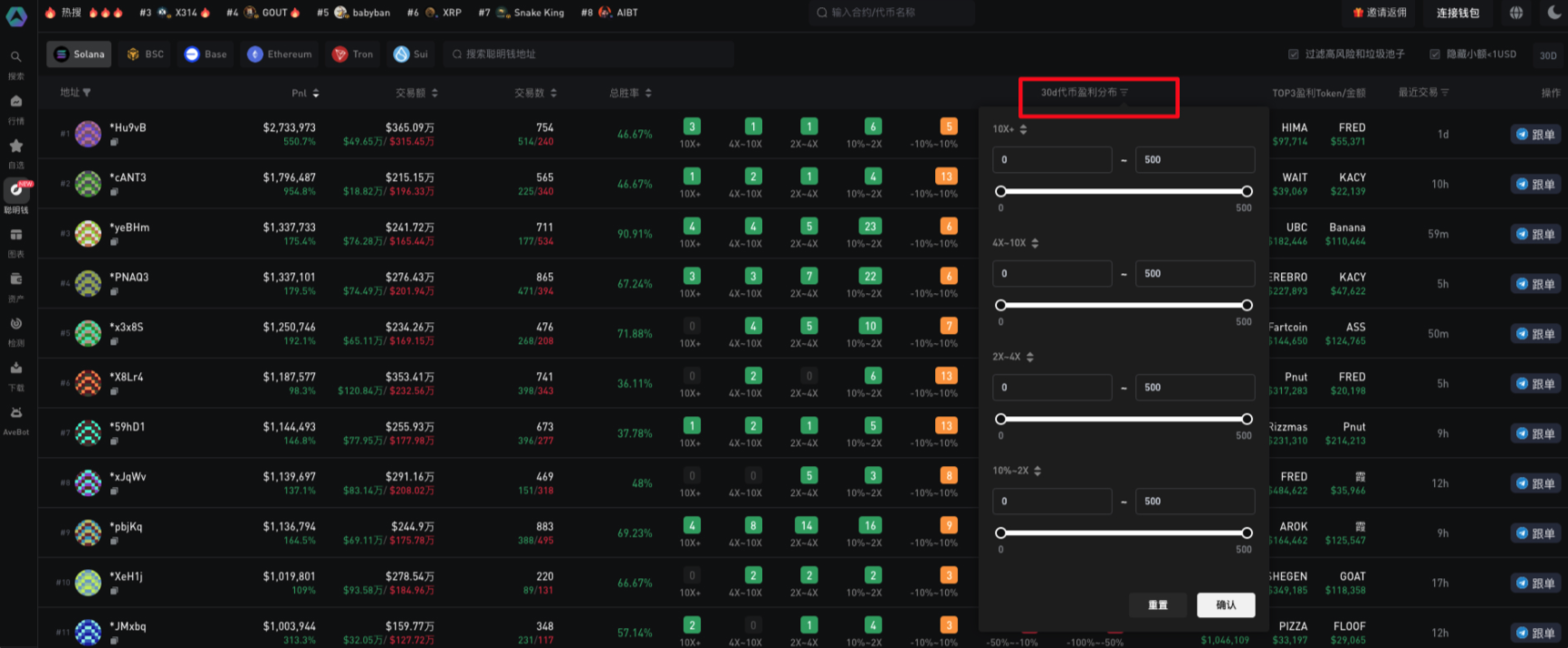Screen dimensions: 1568x648
Task: Uncheck the 过滤高风险和垃圾池子 checkbox
Action: pyautogui.click(x=1294, y=54)
